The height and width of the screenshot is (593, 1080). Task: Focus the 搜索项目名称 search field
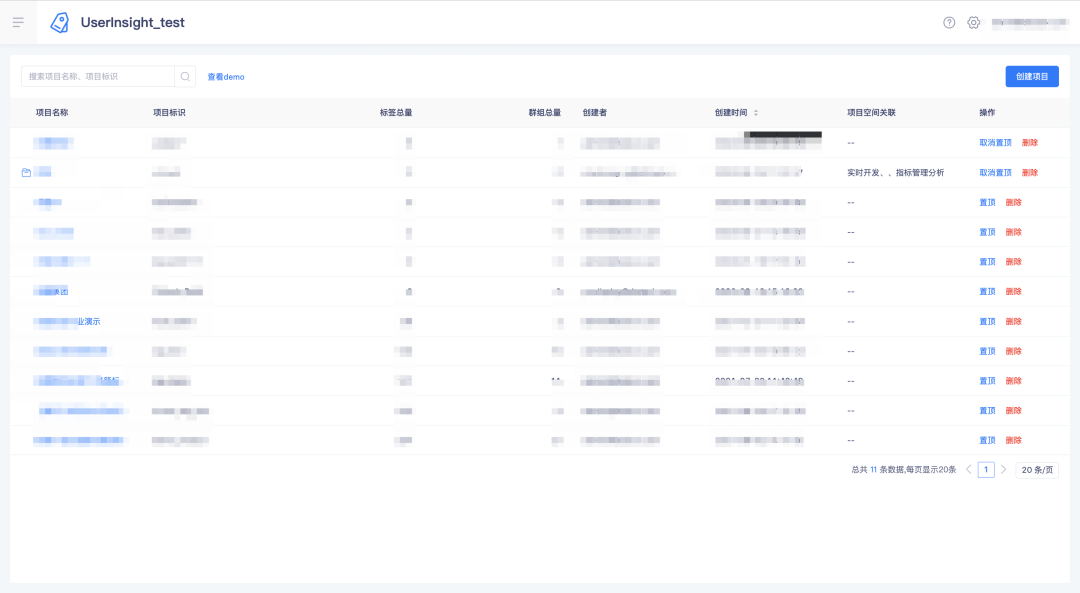point(98,76)
